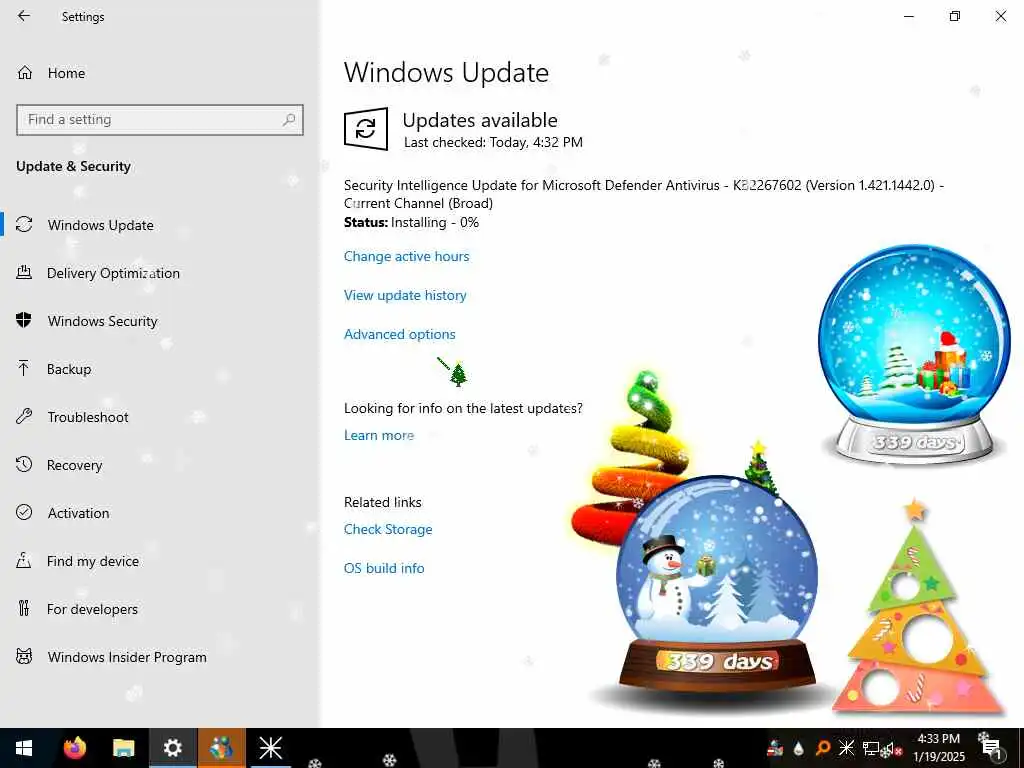This screenshot has height=768, width=1024.
Task: Click the Change active hours link
Action: (x=406, y=257)
